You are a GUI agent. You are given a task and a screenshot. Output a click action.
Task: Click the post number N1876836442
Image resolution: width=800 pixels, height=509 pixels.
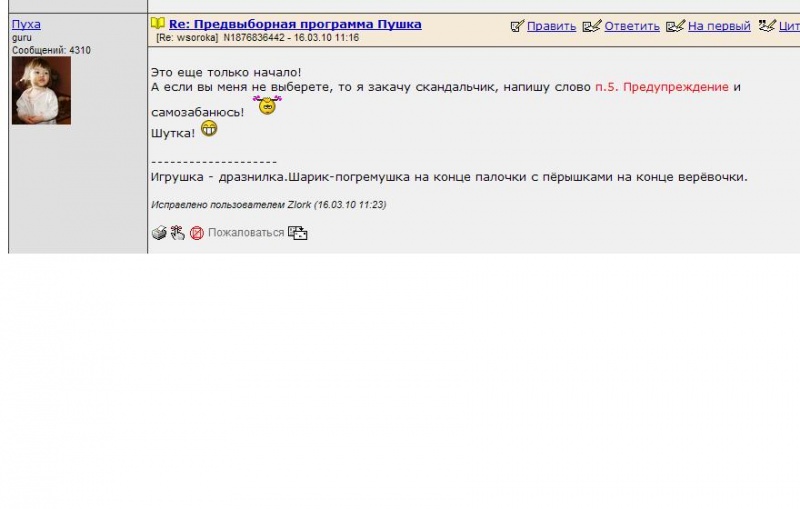click(x=254, y=38)
